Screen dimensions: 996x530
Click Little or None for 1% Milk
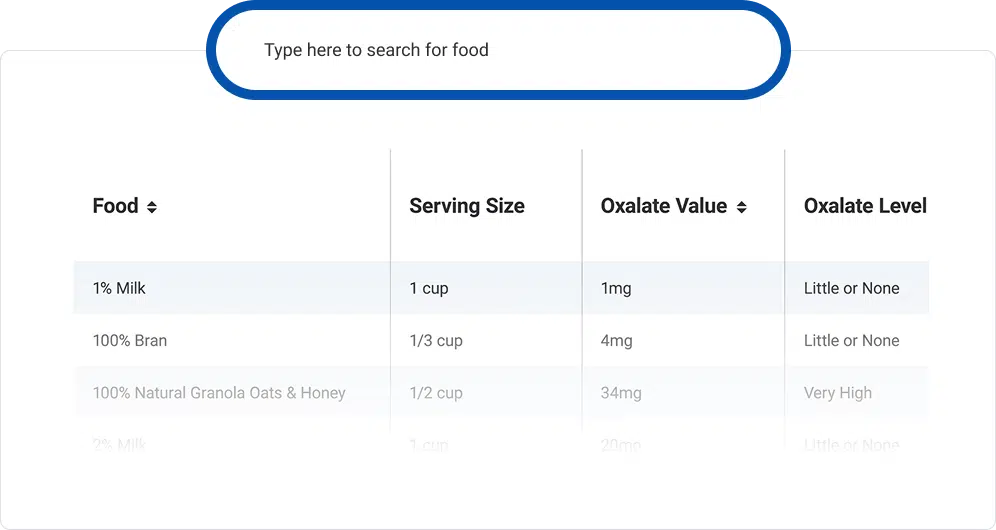(852, 288)
